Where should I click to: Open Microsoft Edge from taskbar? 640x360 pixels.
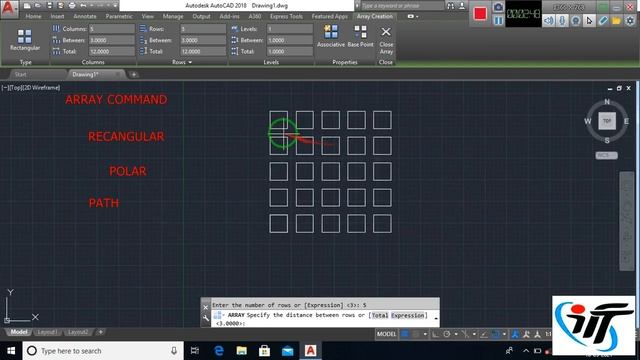pyautogui.click(x=219, y=351)
